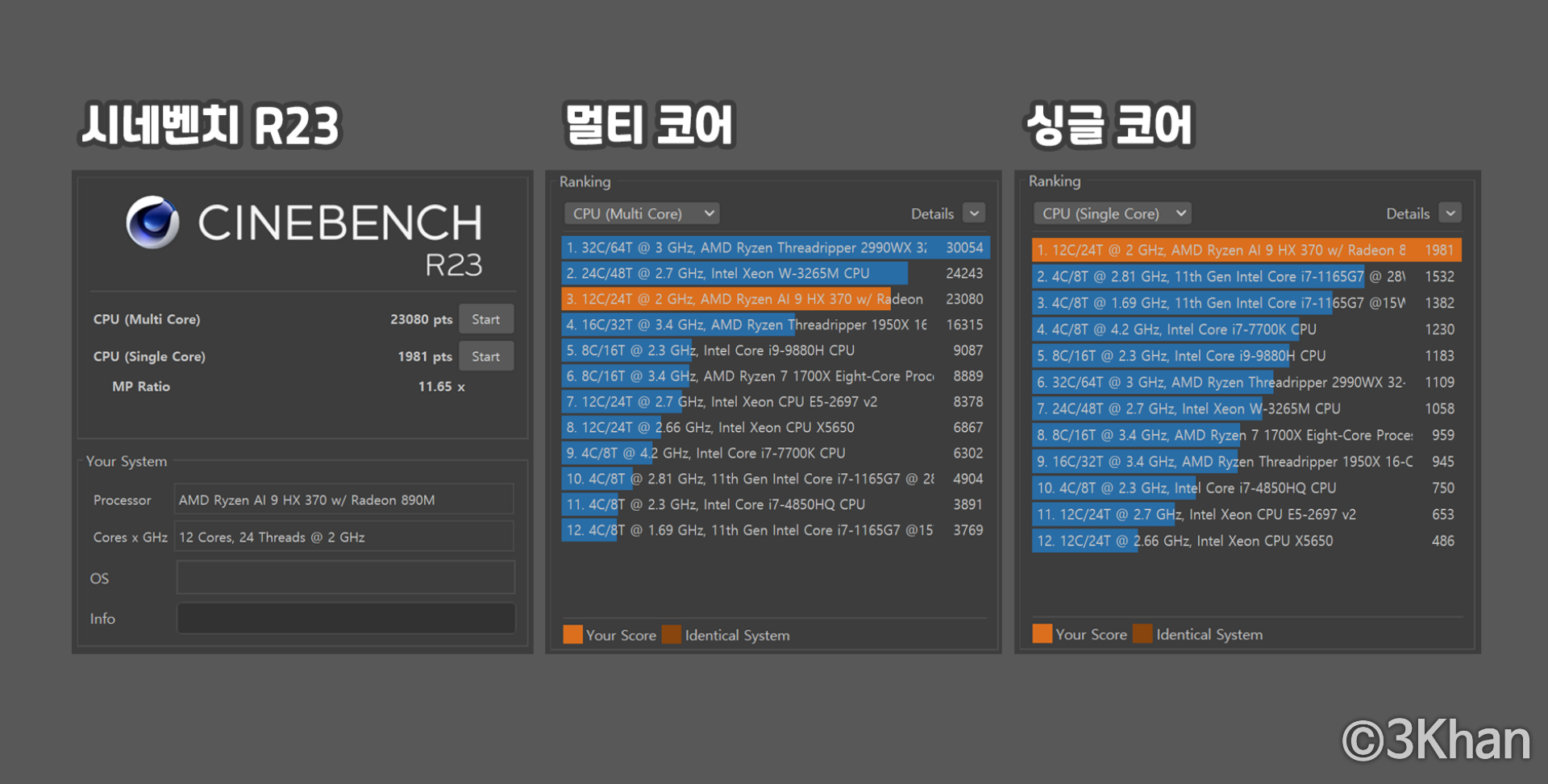
Task: Select Core i7-4850HQ row scoring 750
Action: [x=1246, y=488]
